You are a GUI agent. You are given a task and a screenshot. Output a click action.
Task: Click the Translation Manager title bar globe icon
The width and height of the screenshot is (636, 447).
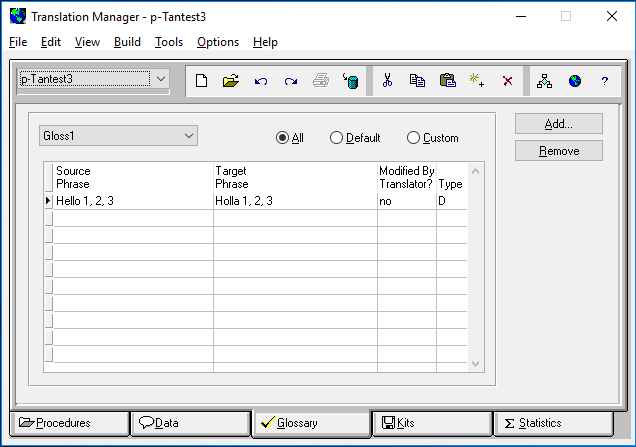[18, 16]
